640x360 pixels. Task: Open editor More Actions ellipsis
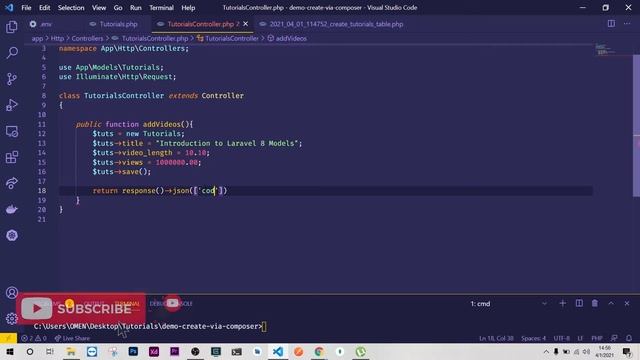627,24
